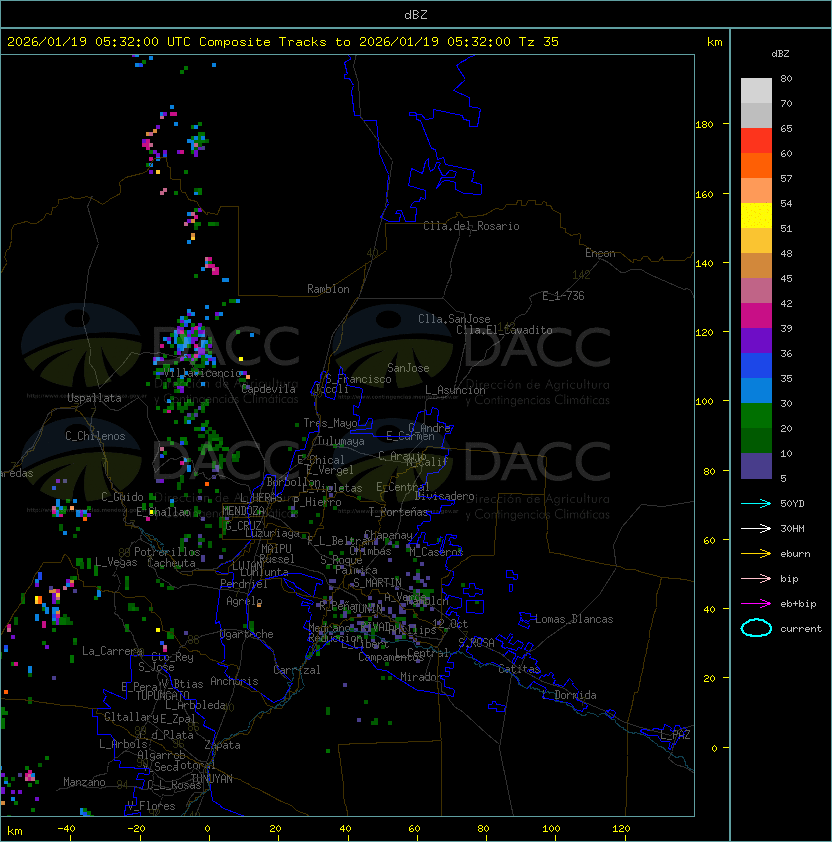Click the 'Lomas_Blancas' label on map

pos(574,619)
